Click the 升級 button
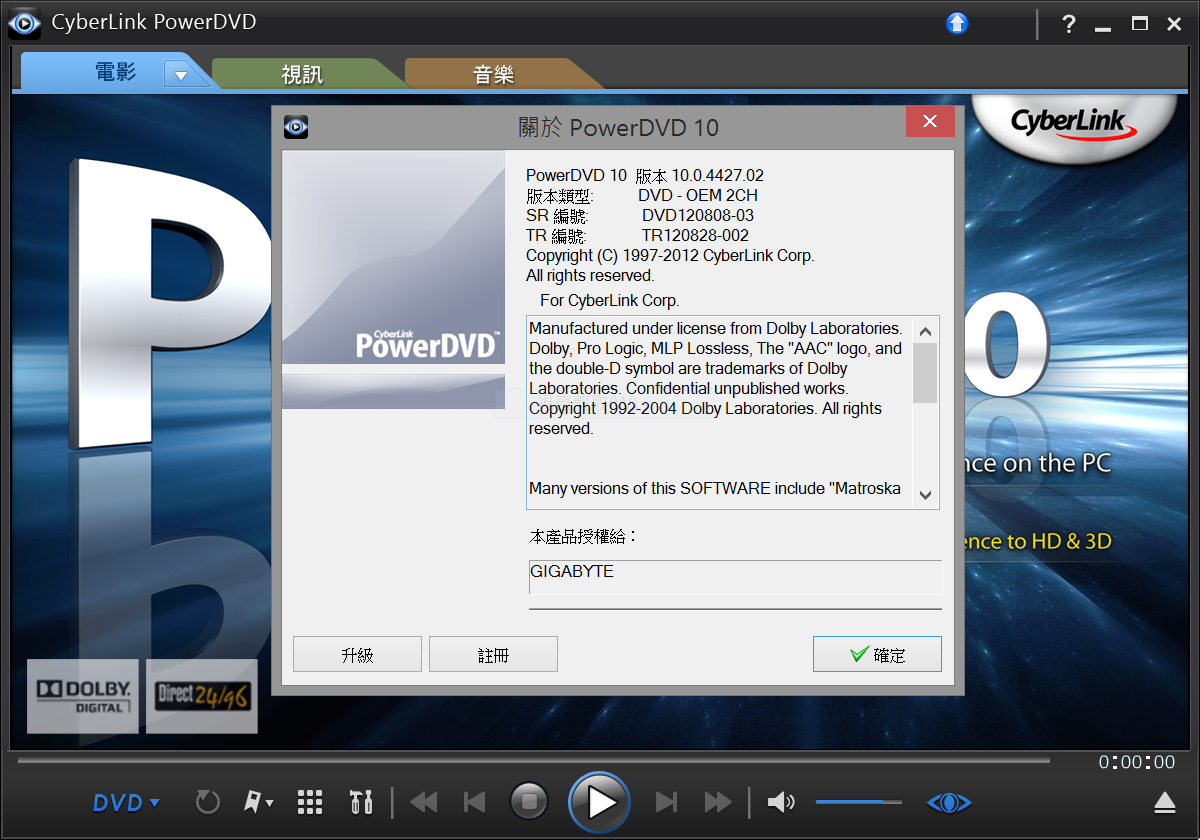The width and height of the screenshot is (1200, 840). point(357,654)
